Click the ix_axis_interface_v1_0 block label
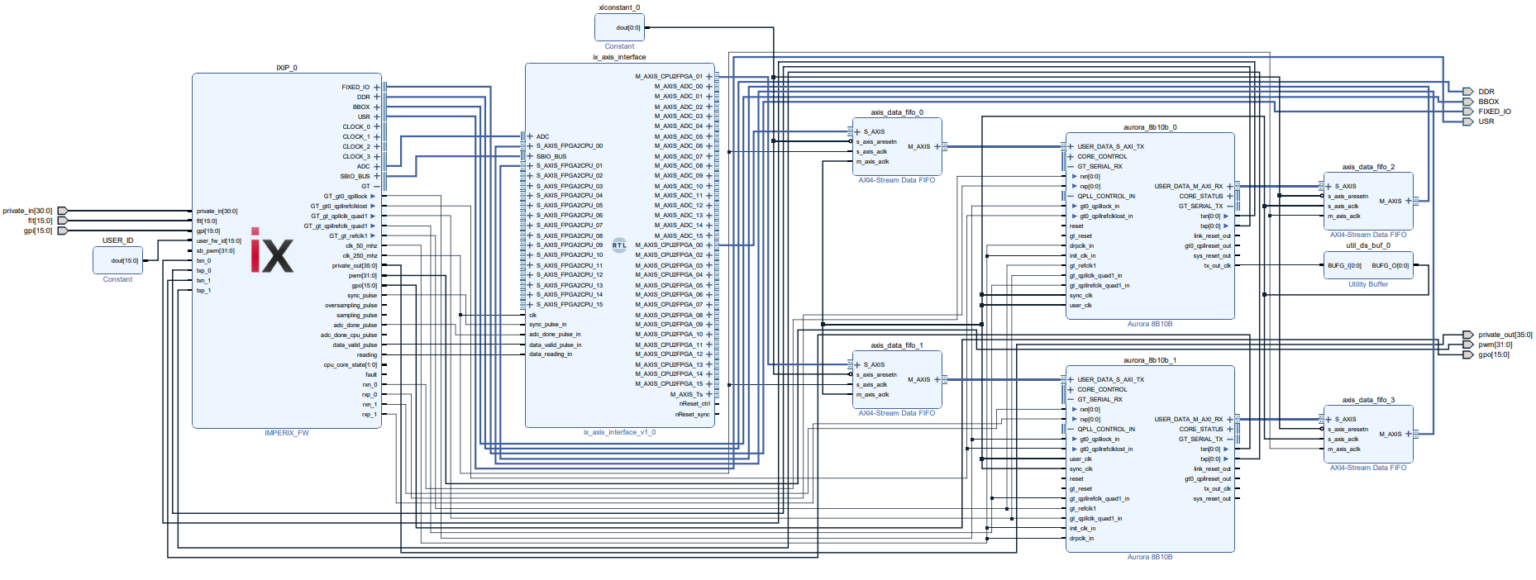The image size is (1536, 580). tap(619, 434)
